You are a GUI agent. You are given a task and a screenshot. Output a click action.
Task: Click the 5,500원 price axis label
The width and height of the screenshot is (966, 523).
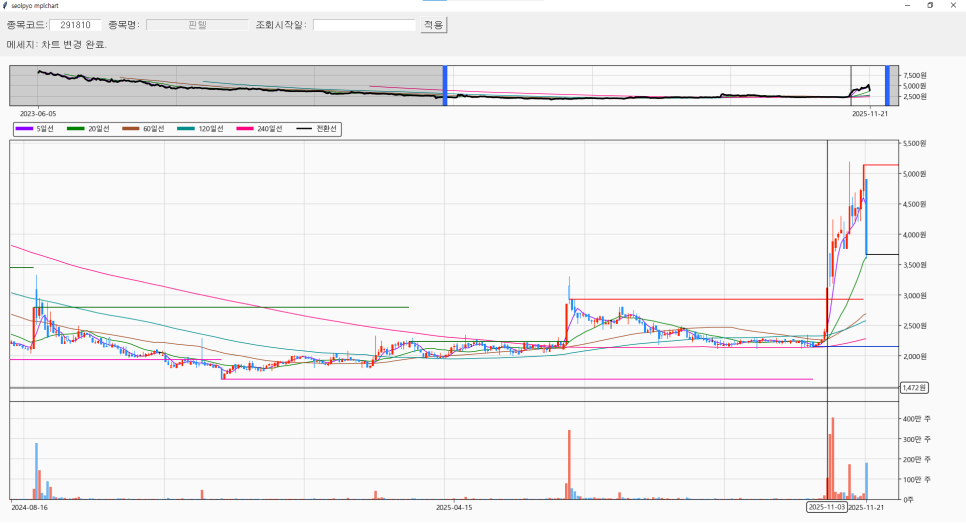click(914, 144)
